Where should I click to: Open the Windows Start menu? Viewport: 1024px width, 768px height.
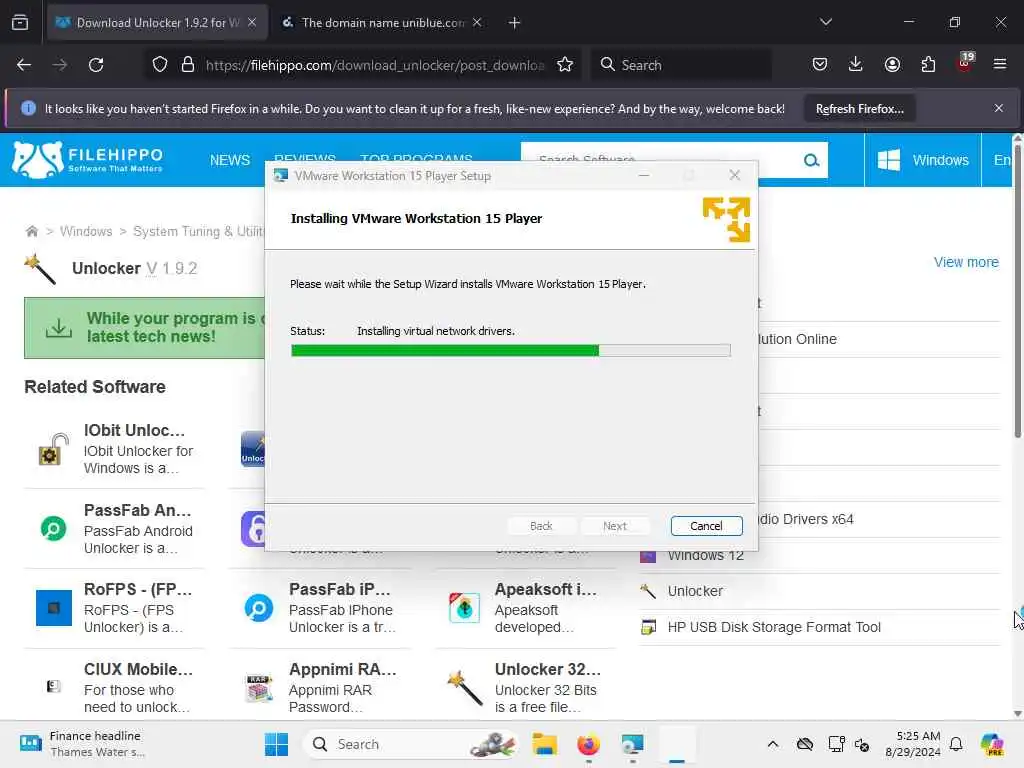[x=276, y=744]
